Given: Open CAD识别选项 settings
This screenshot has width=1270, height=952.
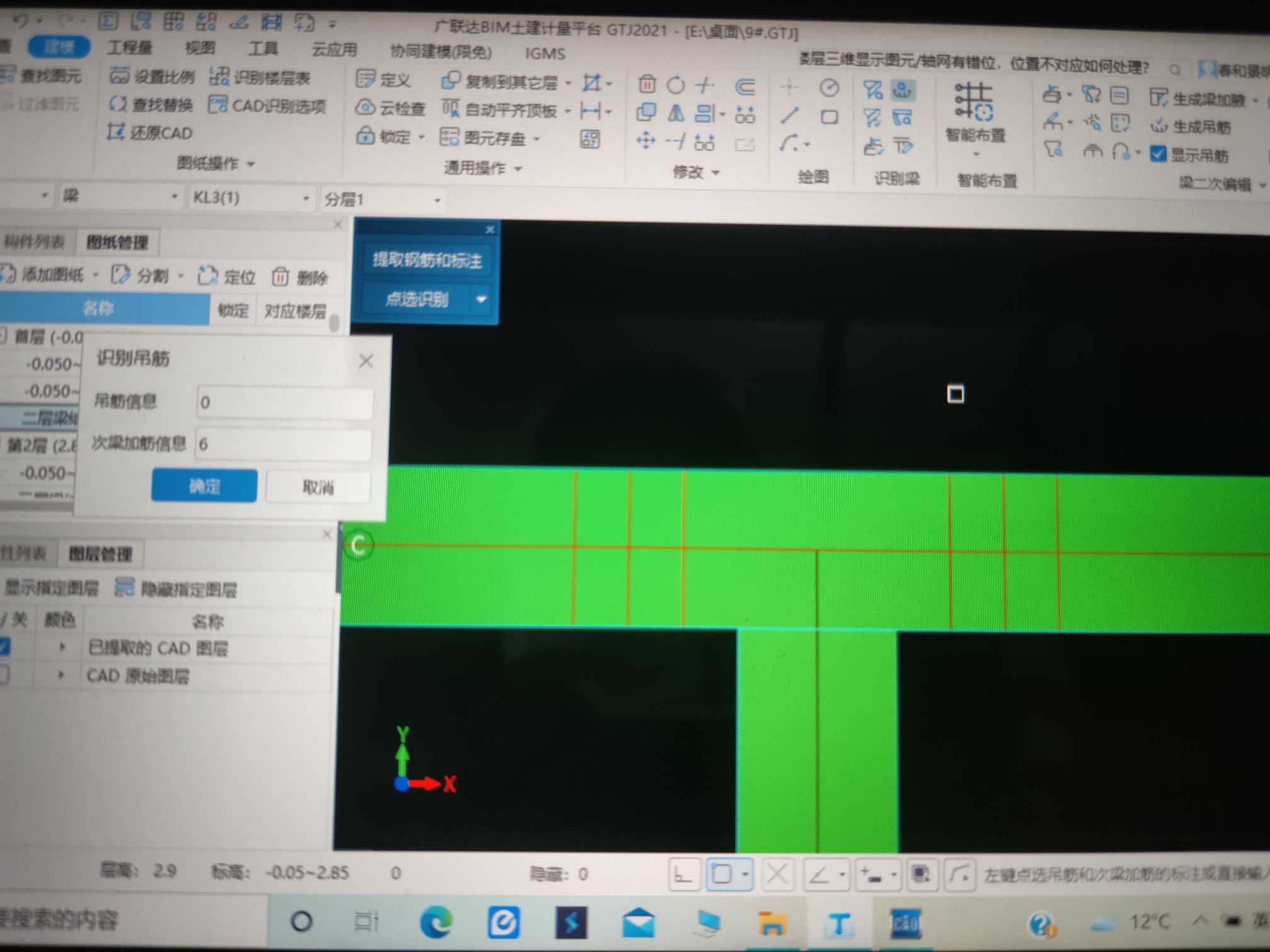Looking at the screenshot, I should point(268,106).
